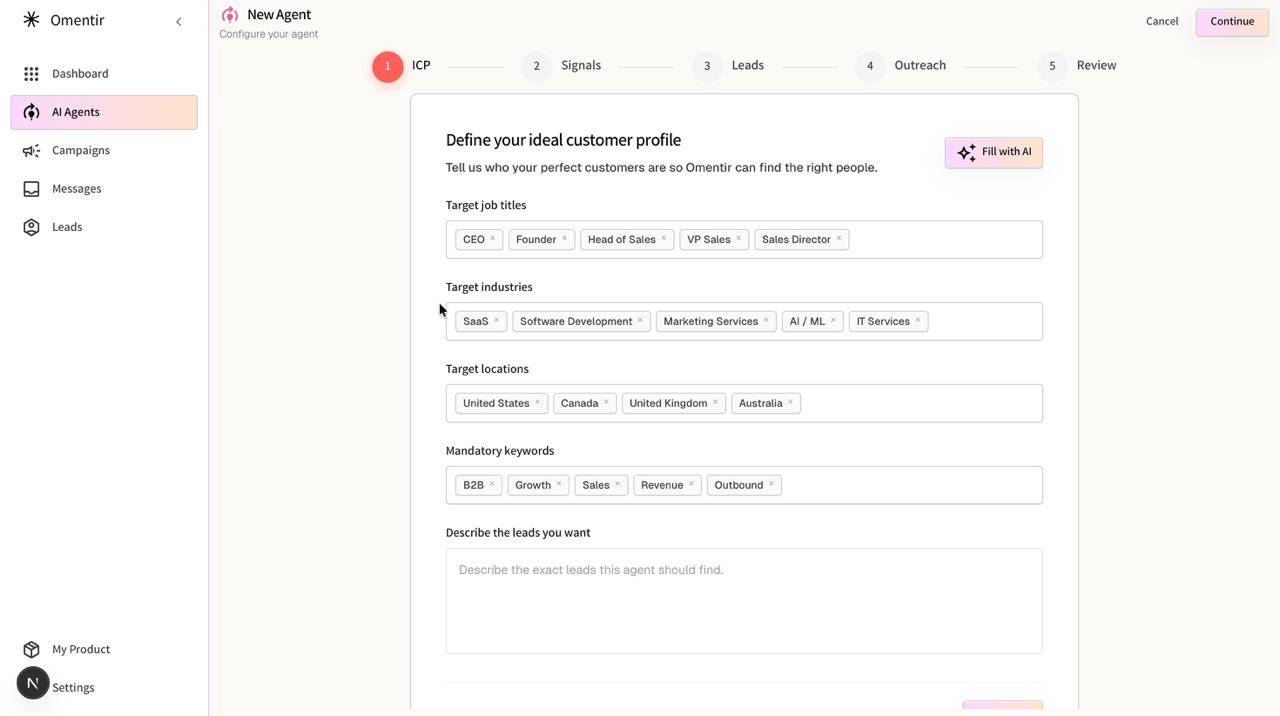Click the My Product box icon
This screenshot has height=716, width=1280.
point(31,650)
